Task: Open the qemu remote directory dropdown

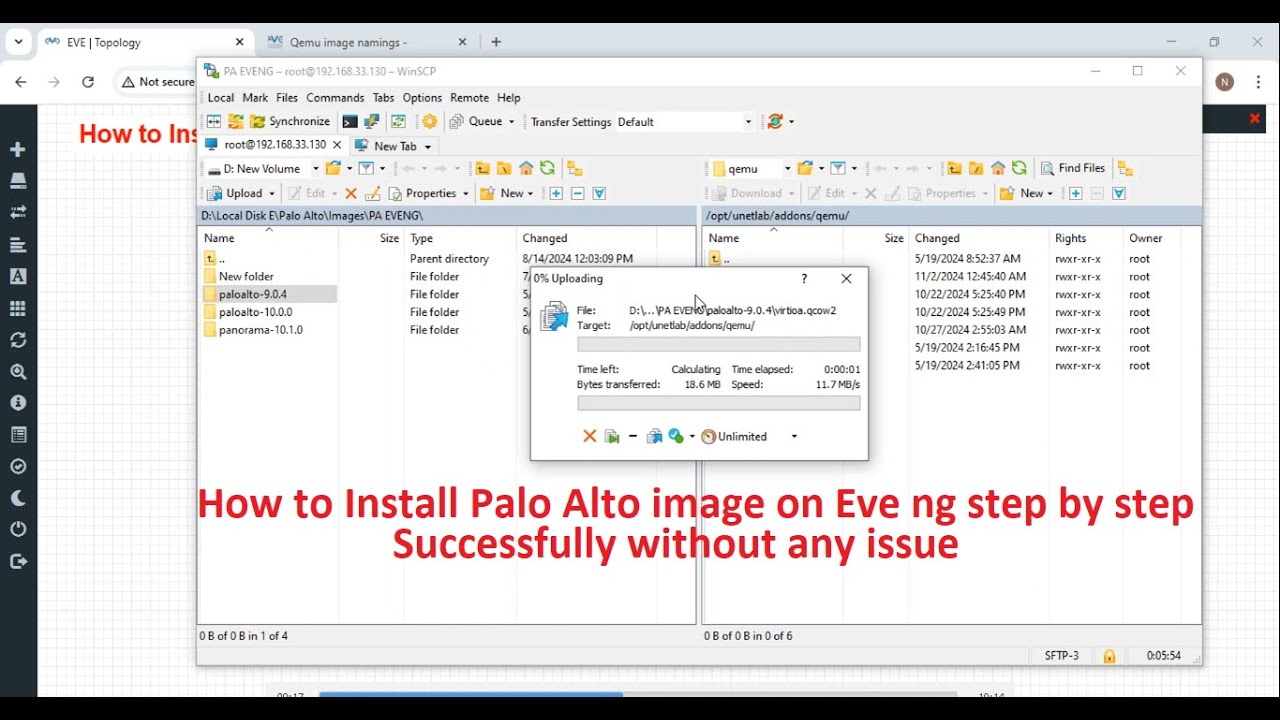Action: coord(787,169)
